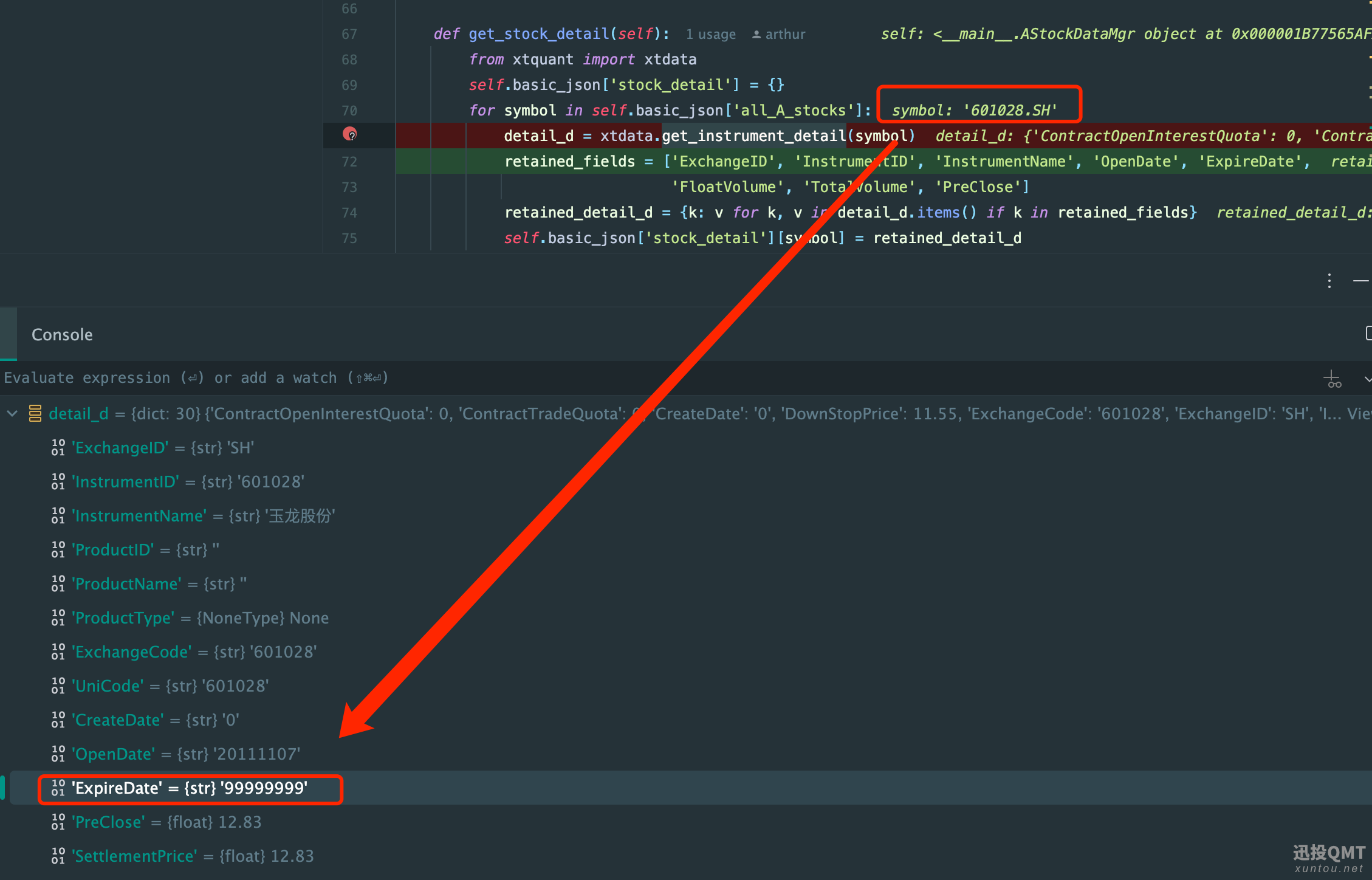Click the get_stock_detail function name
The width and height of the screenshot is (1372, 880).
click(539, 34)
